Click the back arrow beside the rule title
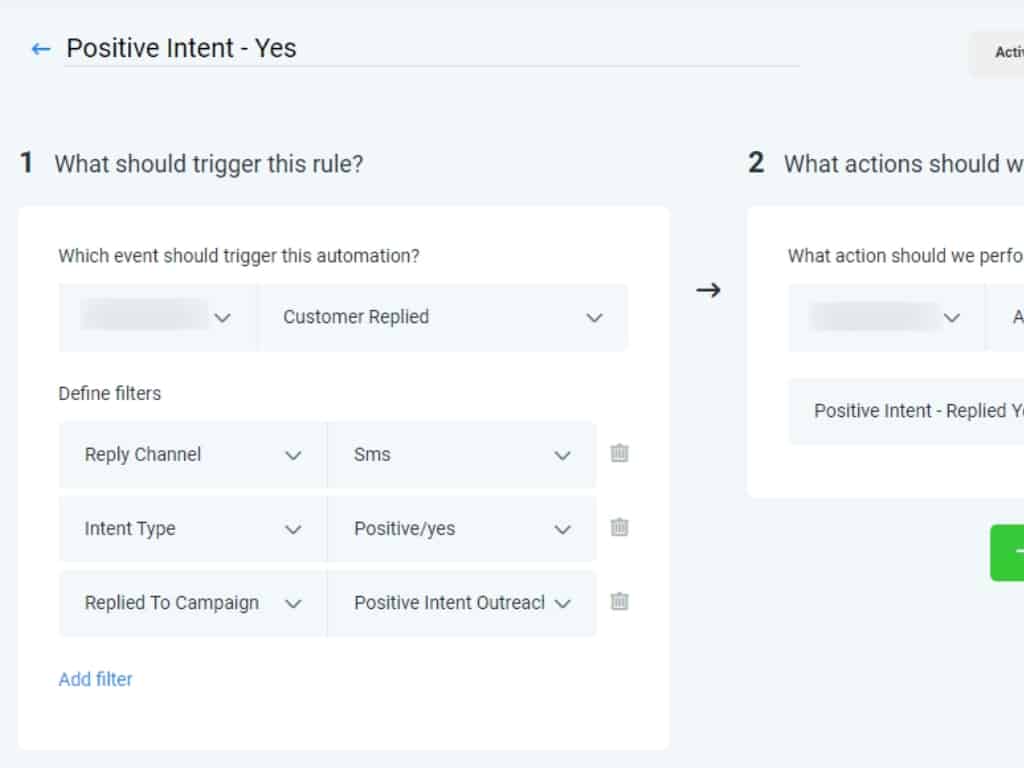Image resolution: width=1024 pixels, height=768 pixels. [x=41, y=49]
